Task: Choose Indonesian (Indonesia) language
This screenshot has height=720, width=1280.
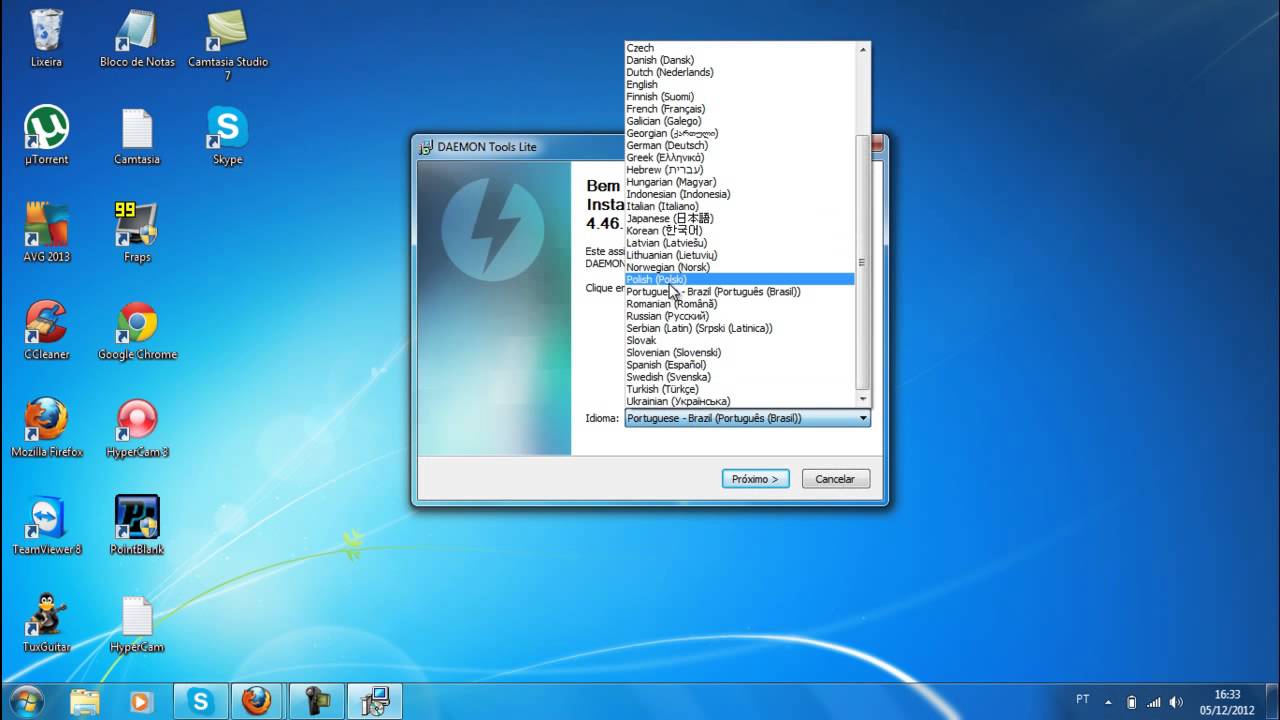Action: click(x=740, y=194)
